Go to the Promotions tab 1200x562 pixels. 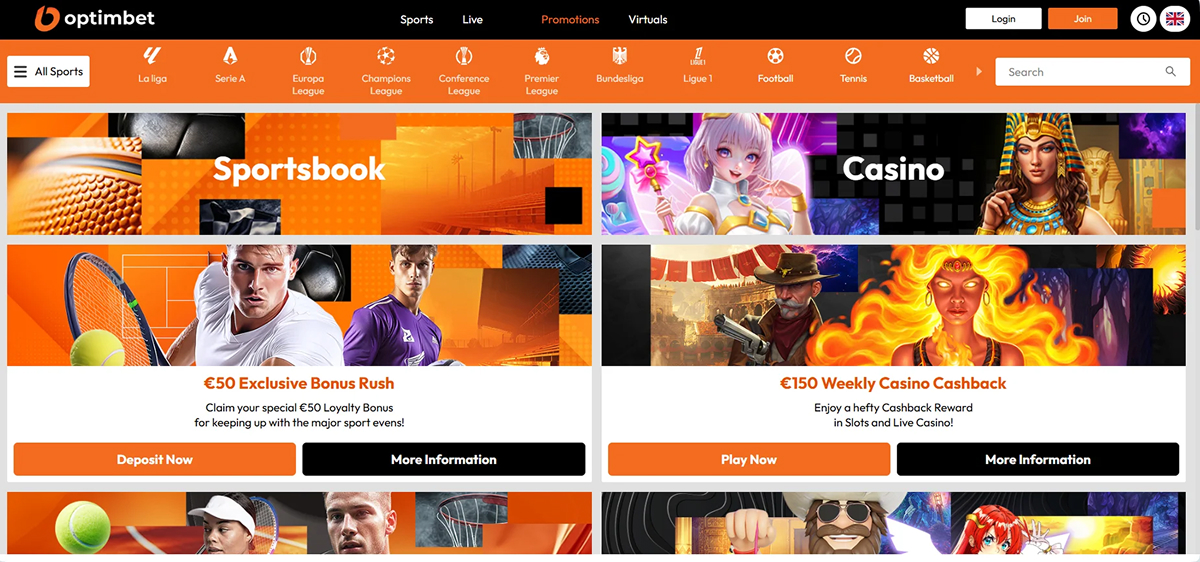pos(570,20)
